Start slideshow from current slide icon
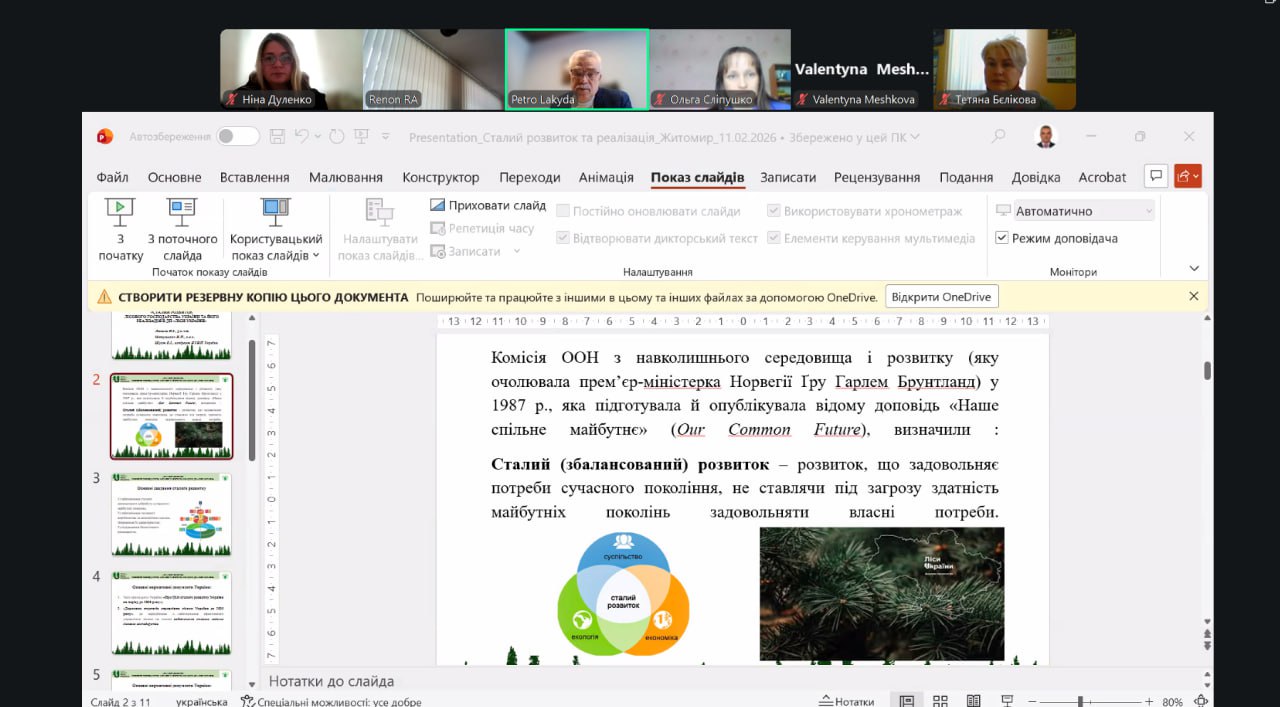Viewport: 1280px width, 707px height. pyautogui.click(x=182, y=211)
